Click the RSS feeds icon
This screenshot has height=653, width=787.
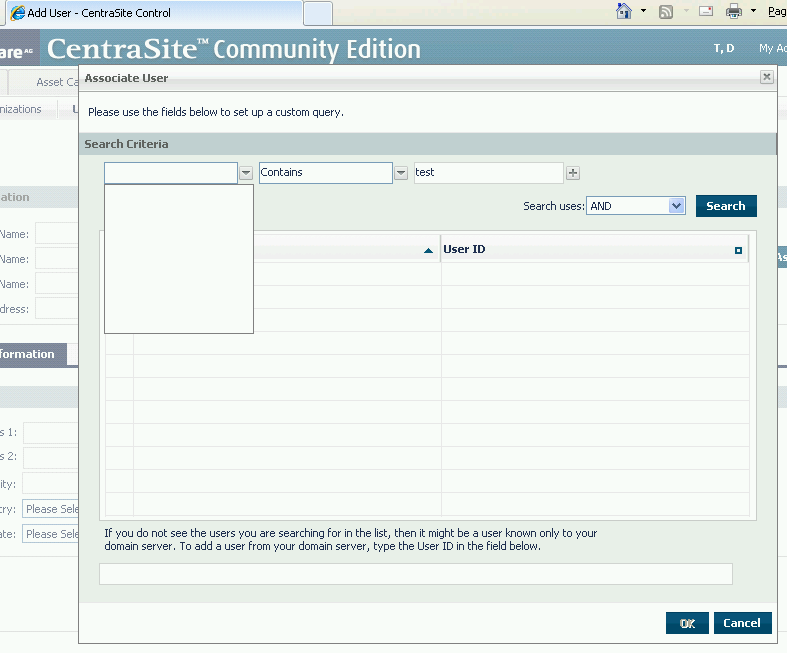point(666,12)
